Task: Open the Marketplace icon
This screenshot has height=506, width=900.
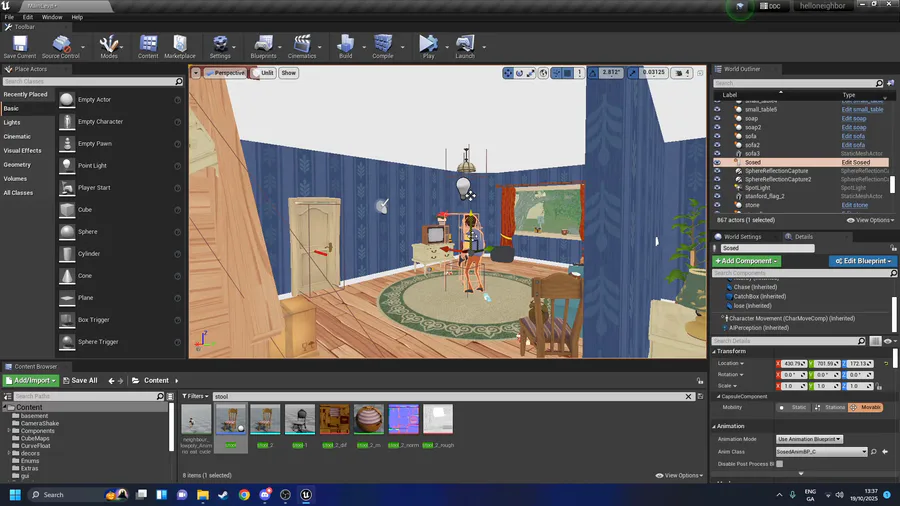Action: [180, 47]
